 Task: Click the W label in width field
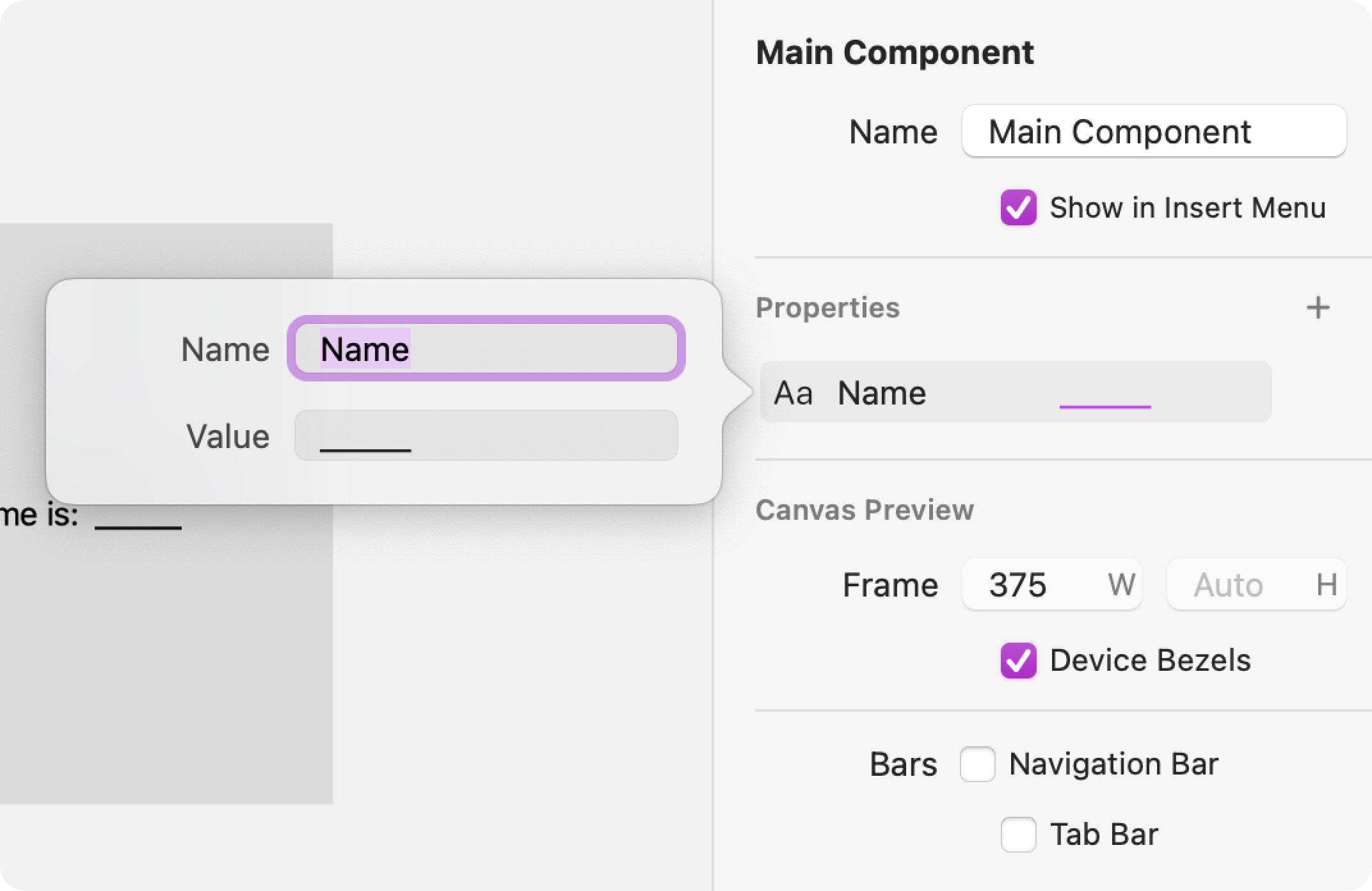click(x=1121, y=584)
